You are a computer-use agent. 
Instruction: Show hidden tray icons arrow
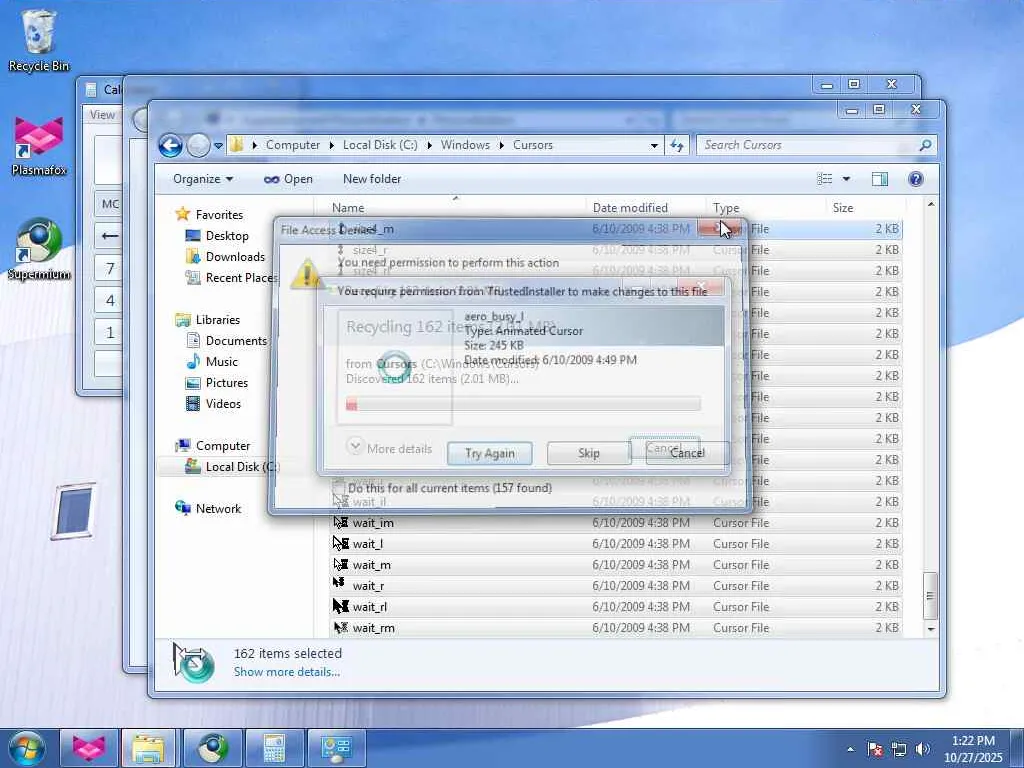[850, 749]
